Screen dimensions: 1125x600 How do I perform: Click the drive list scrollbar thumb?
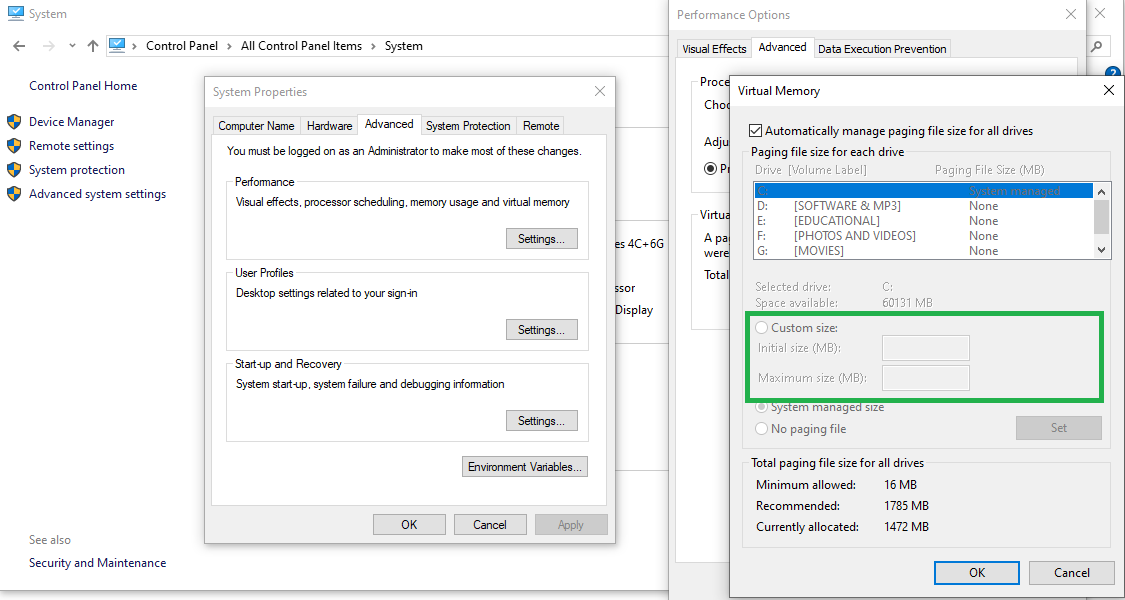pyautogui.click(x=1101, y=216)
